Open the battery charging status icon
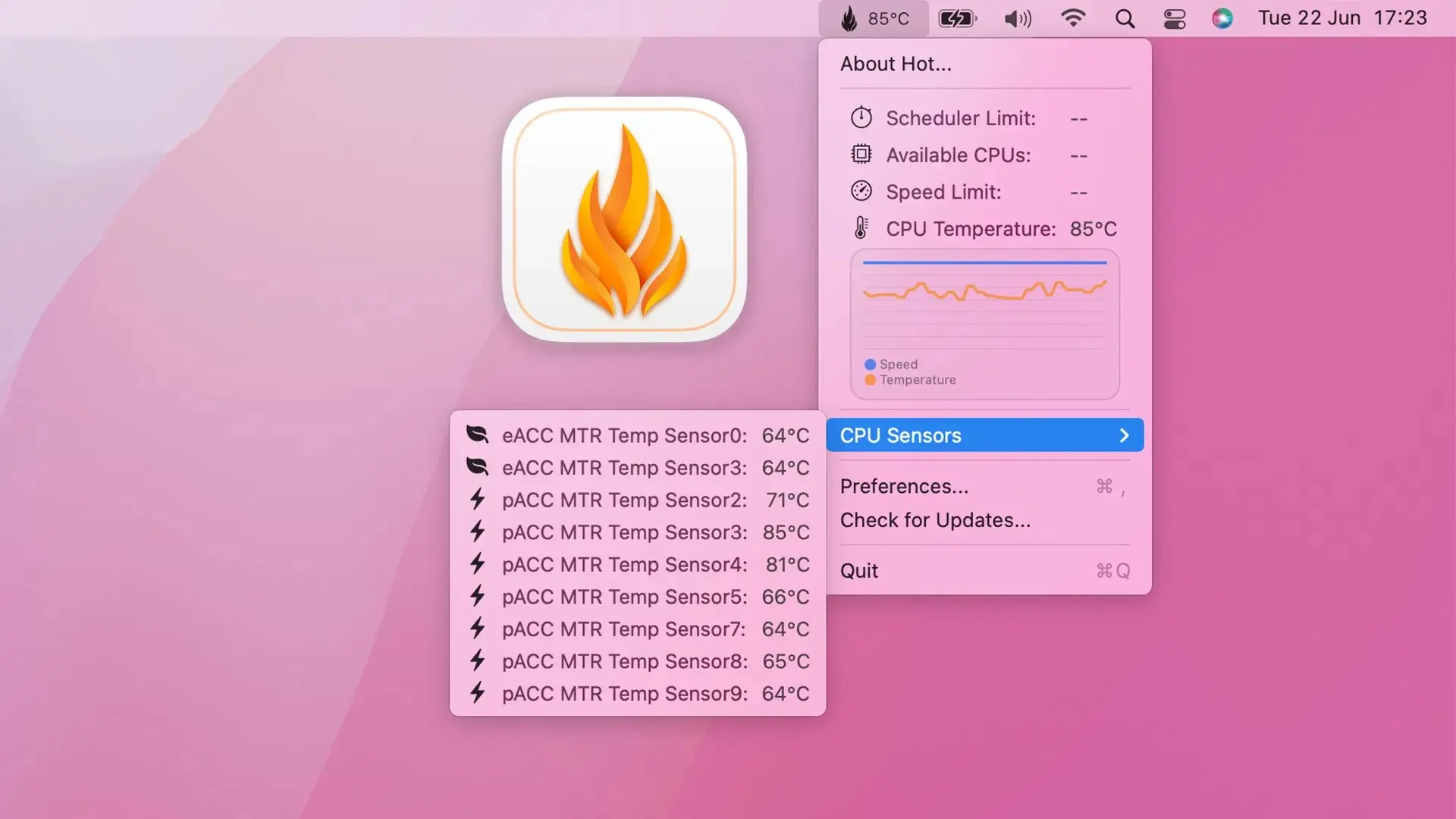1456x819 pixels. [x=958, y=18]
